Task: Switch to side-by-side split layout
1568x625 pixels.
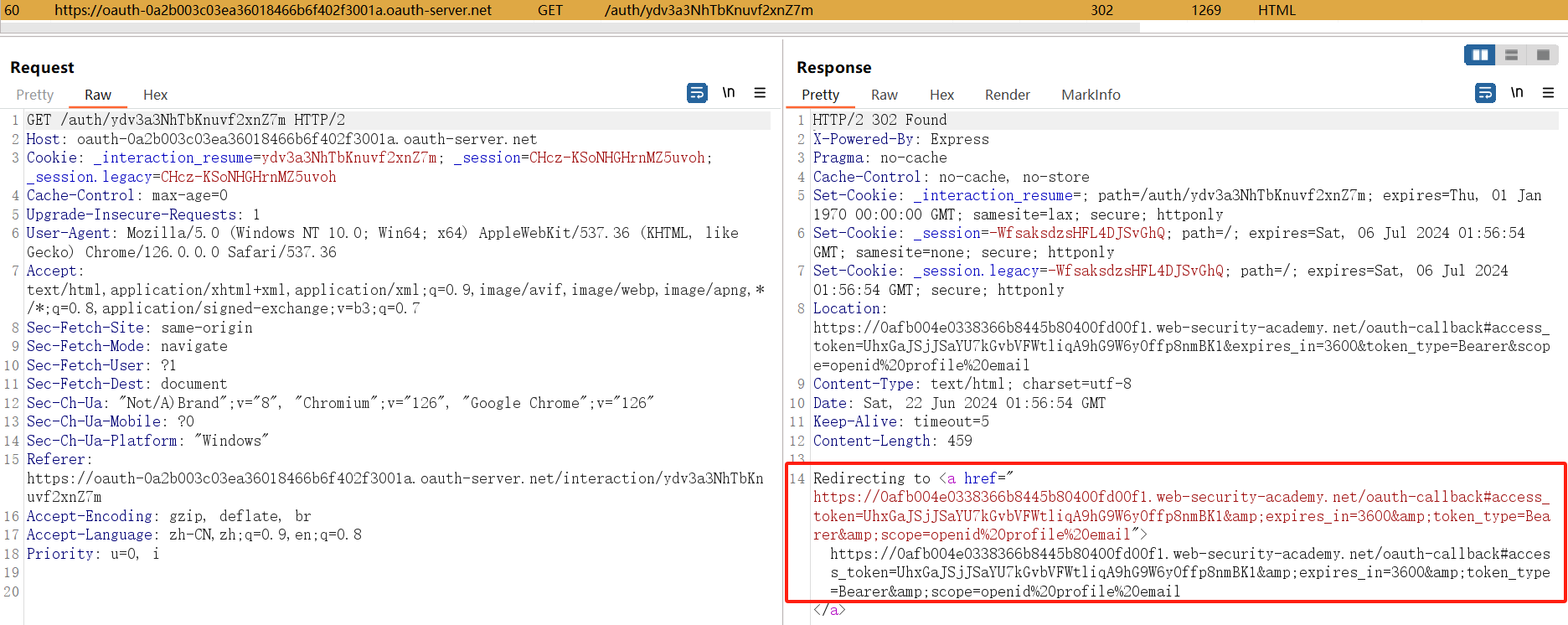Action: point(1480,55)
